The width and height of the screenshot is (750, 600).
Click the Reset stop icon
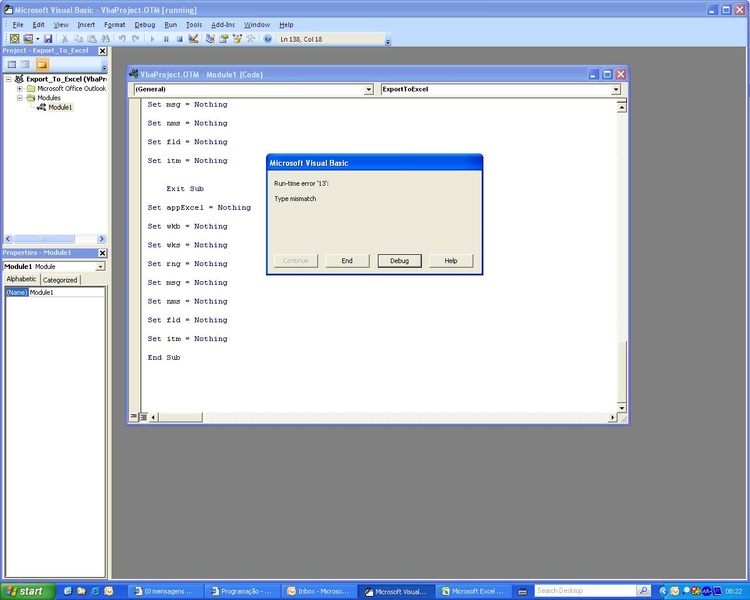(x=179, y=39)
